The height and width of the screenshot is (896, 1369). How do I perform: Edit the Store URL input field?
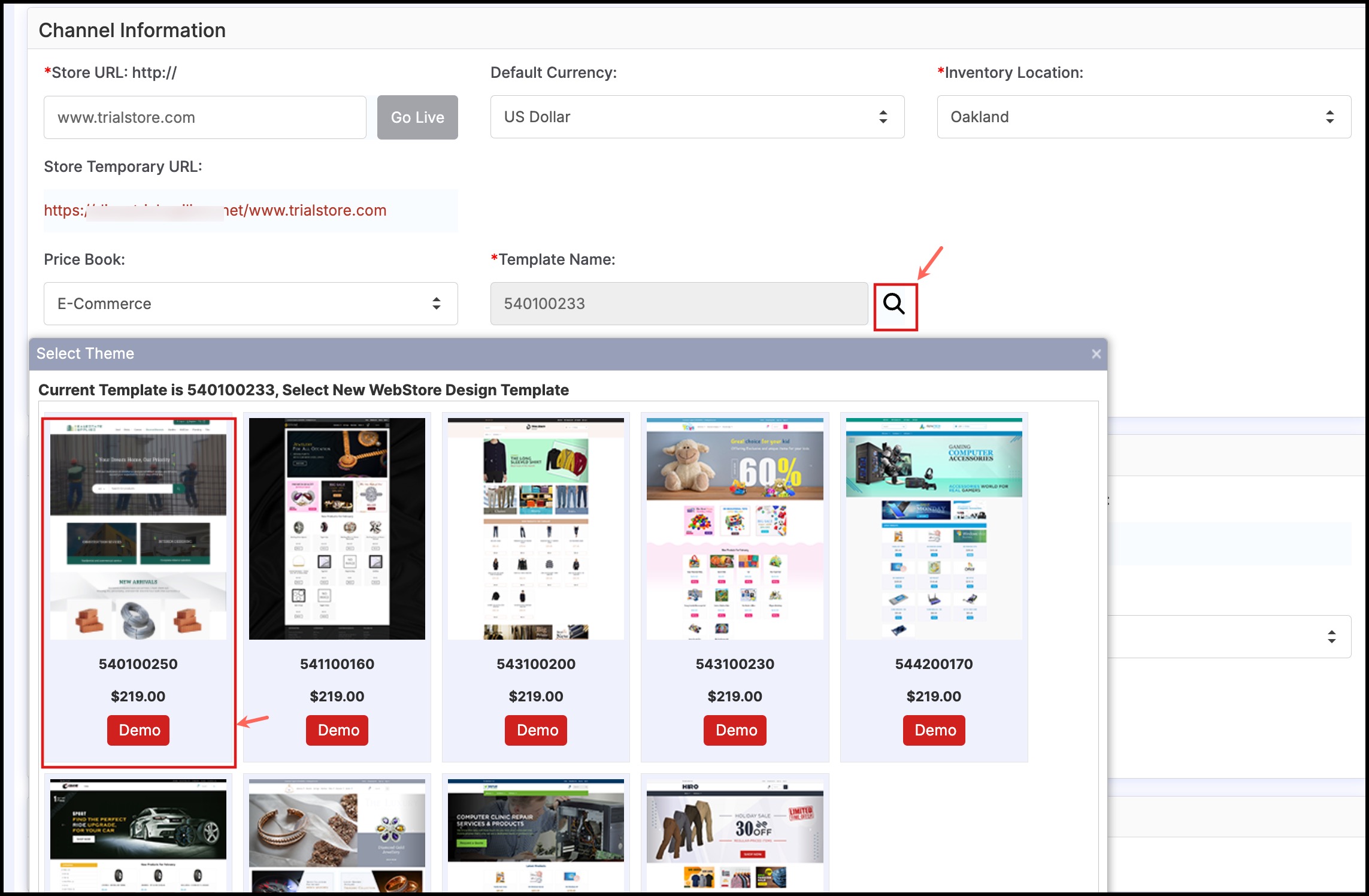205,117
